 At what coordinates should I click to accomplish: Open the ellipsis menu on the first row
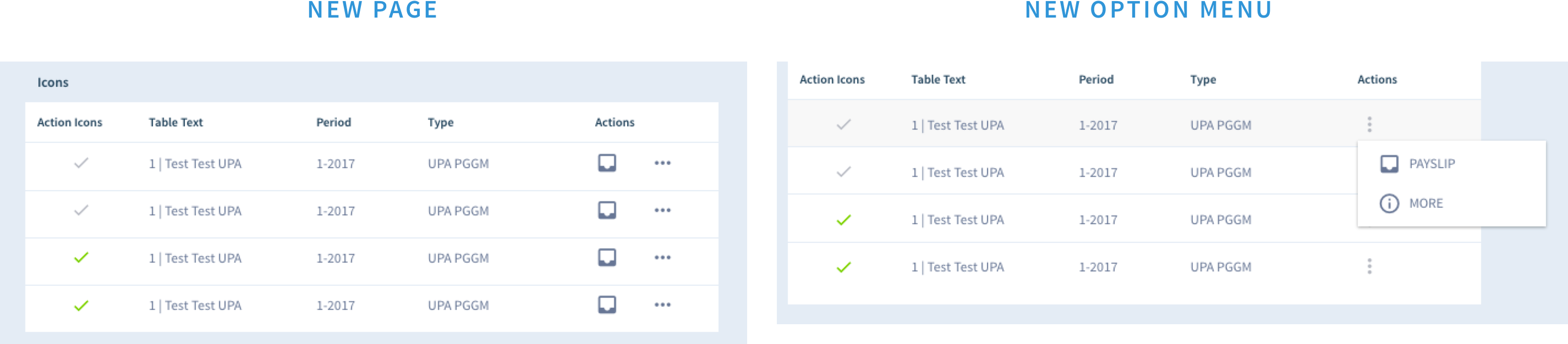coord(662,164)
